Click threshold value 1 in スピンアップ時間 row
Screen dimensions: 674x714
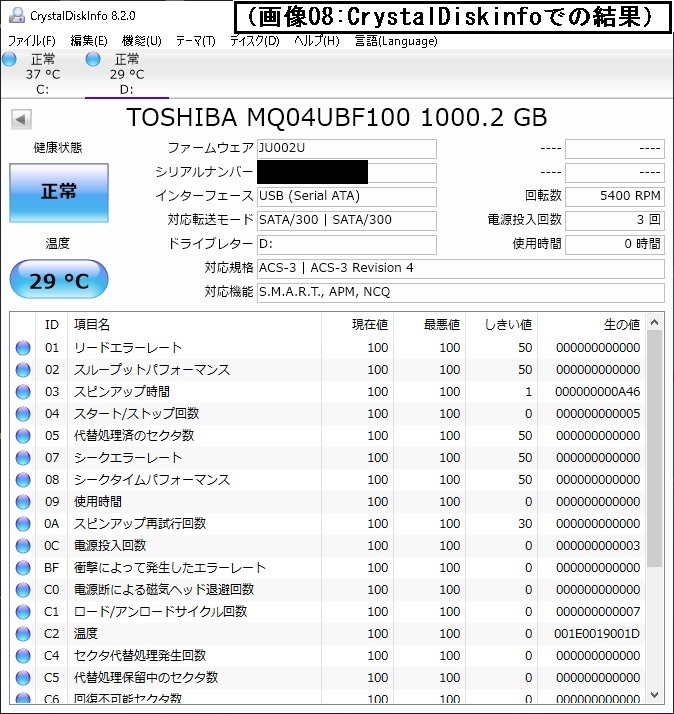(528, 392)
